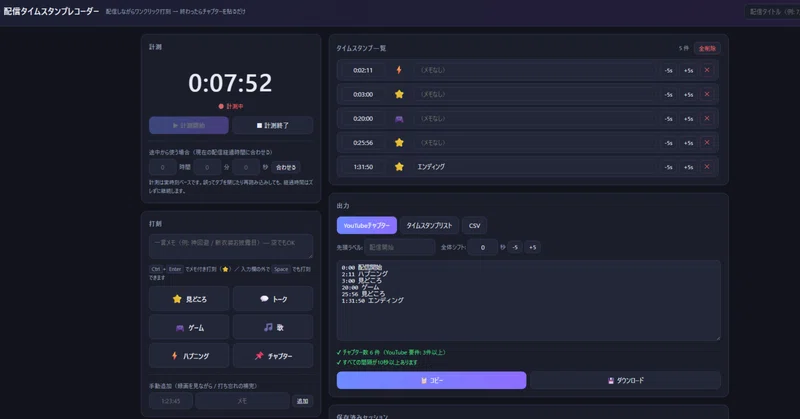Shift 0:25:56 timestamp back by 5s

point(668,143)
